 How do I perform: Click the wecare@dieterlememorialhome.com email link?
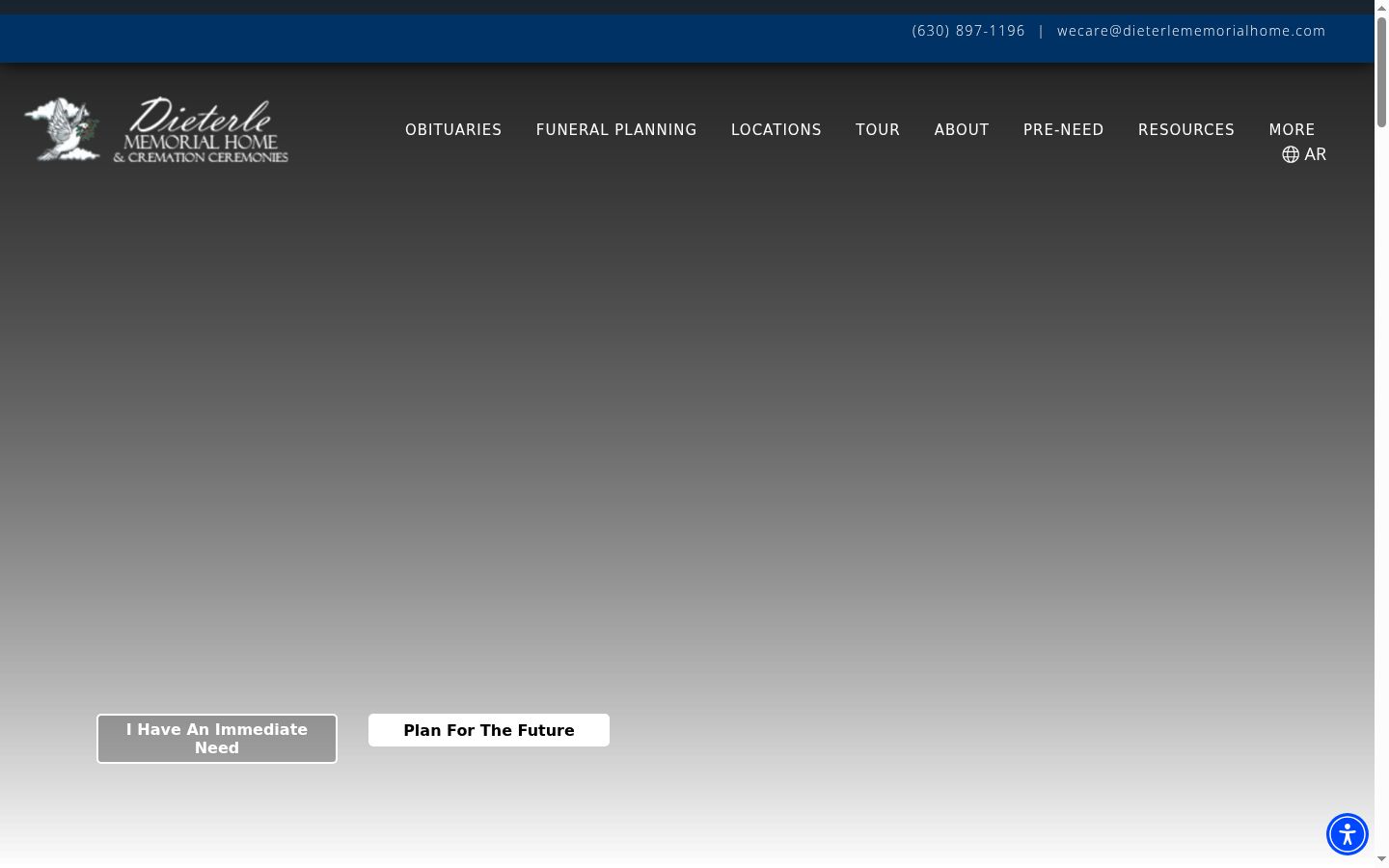click(x=1191, y=31)
